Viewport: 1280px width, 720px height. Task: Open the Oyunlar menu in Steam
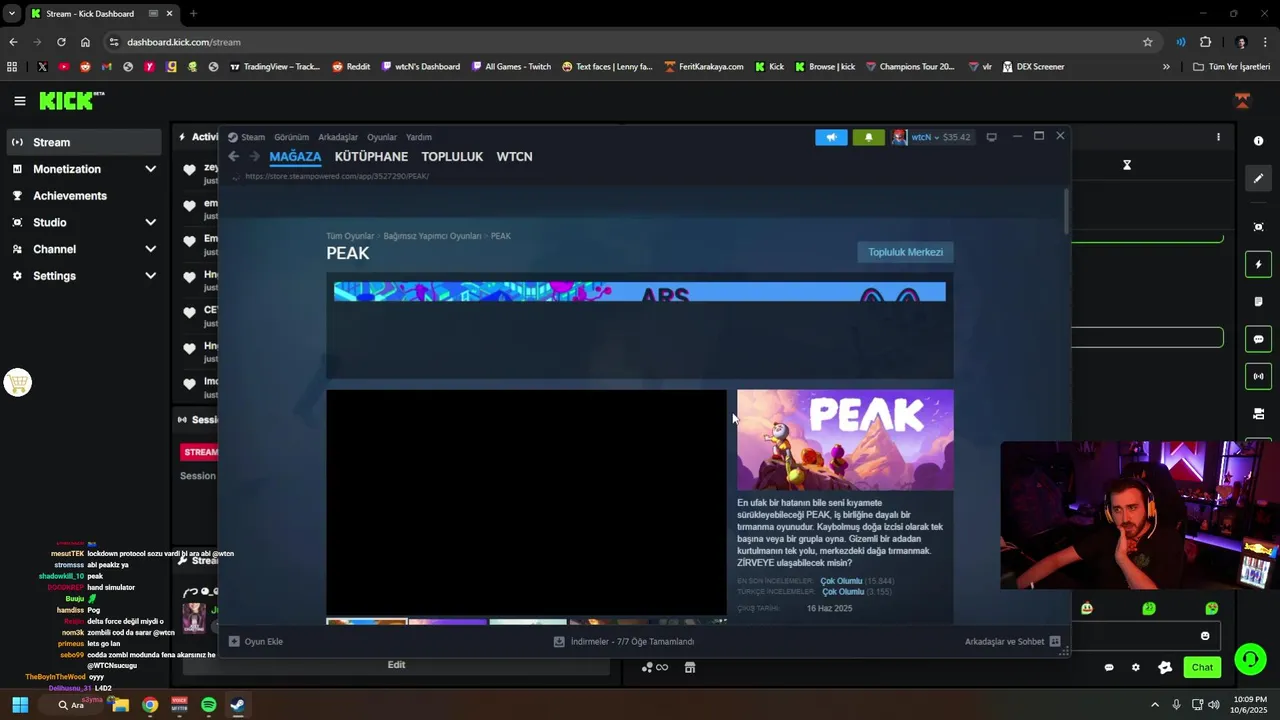382,137
